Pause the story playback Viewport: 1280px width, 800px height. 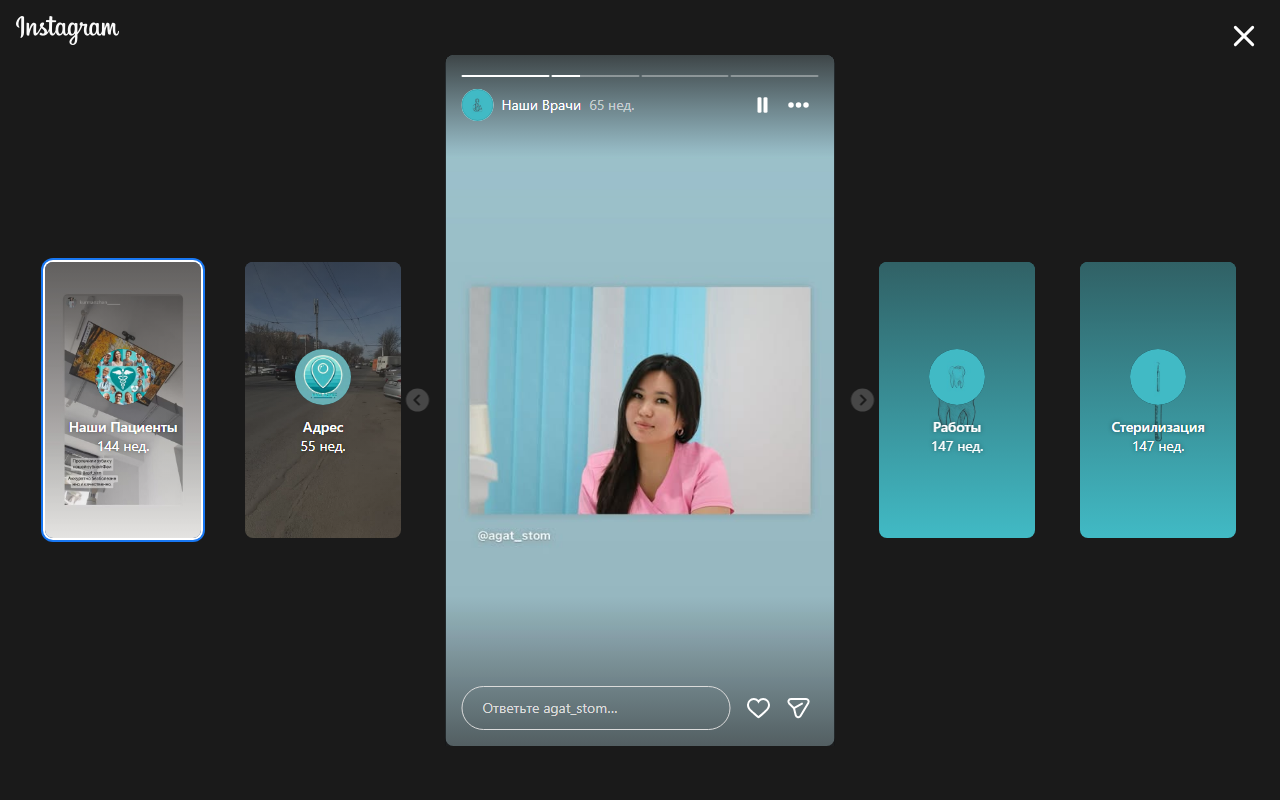pos(762,105)
